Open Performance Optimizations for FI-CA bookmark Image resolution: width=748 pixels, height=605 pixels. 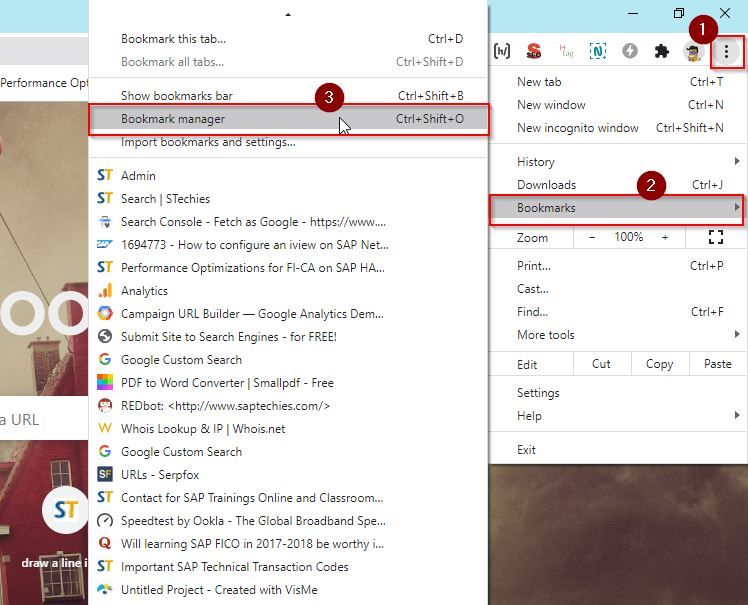[288, 268]
